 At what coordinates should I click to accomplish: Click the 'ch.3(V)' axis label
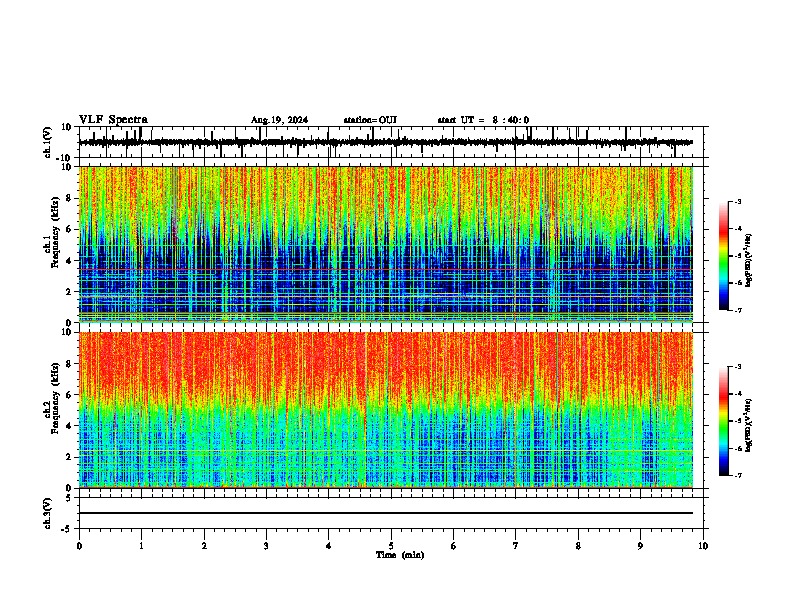(48, 513)
